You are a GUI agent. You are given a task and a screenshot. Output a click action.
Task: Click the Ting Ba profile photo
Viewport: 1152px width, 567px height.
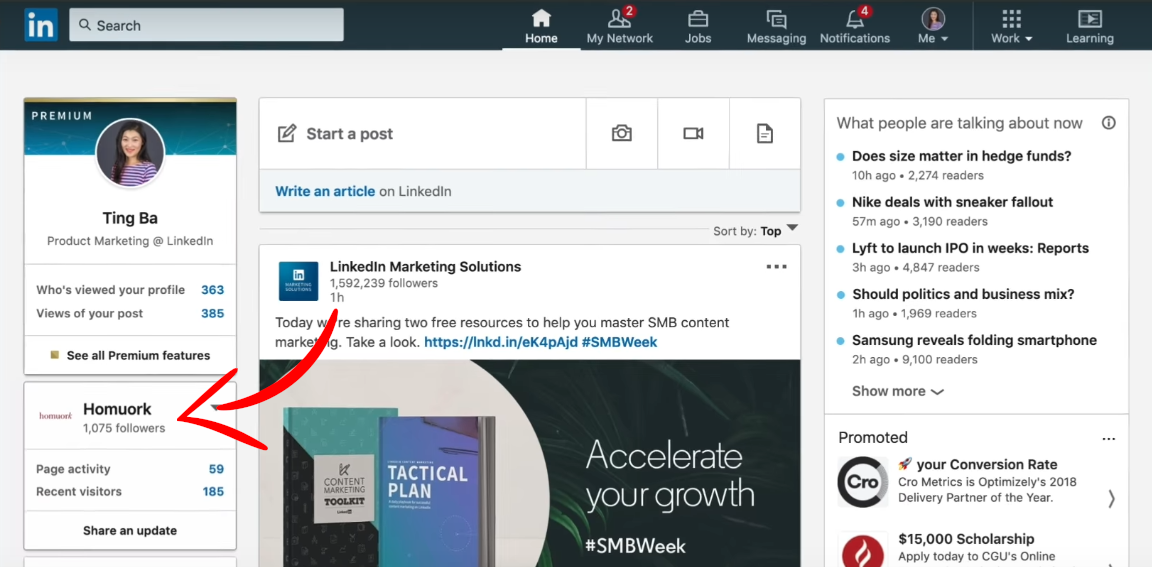click(130, 154)
